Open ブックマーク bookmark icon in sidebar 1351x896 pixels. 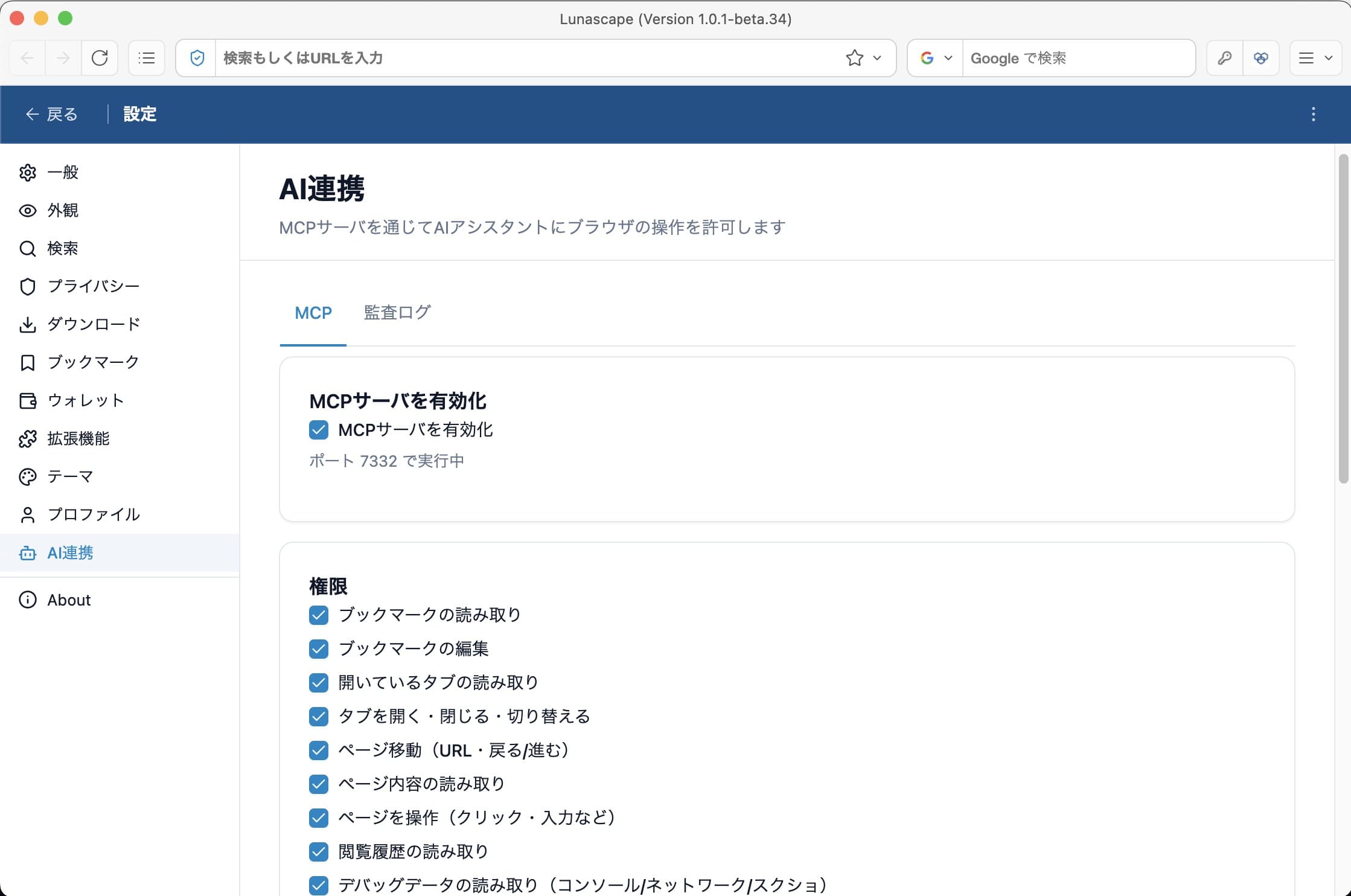pyautogui.click(x=28, y=362)
